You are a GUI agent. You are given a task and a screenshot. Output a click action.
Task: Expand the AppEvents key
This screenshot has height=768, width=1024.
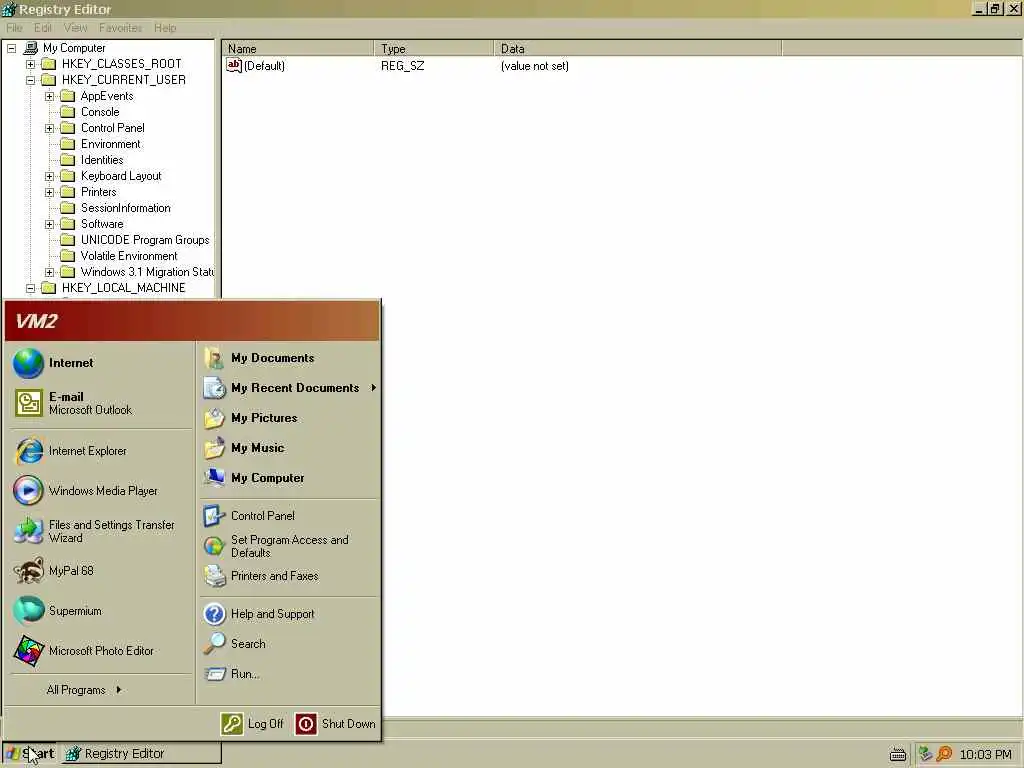(49, 96)
